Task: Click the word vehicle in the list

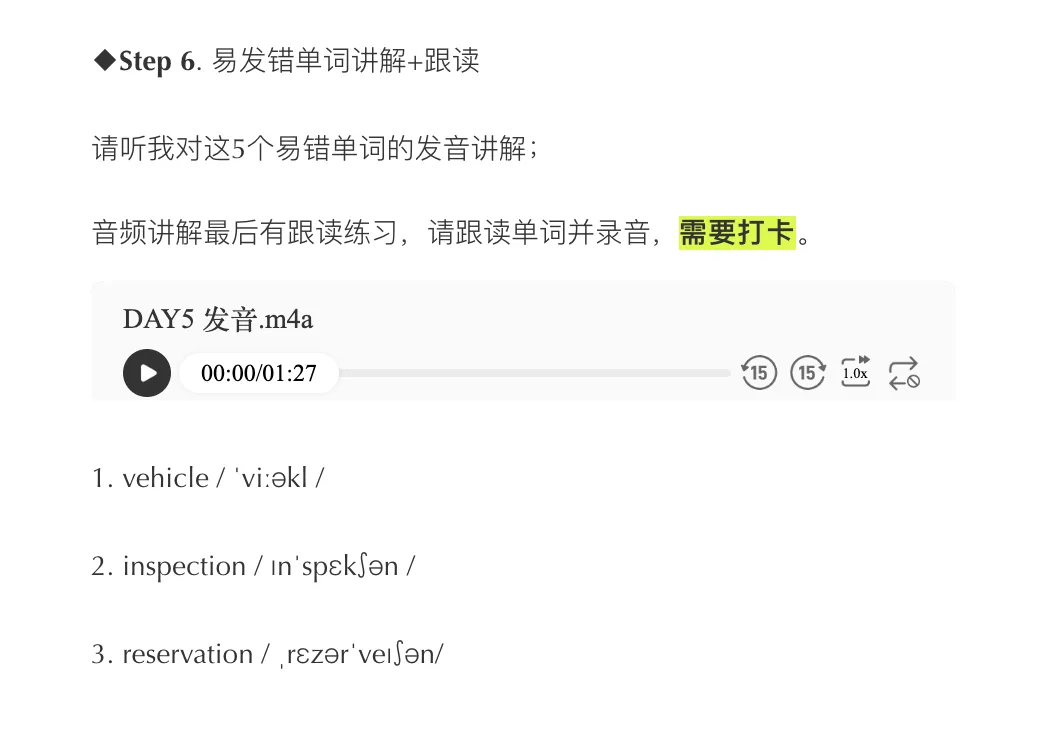Action: tap(166, 478)
